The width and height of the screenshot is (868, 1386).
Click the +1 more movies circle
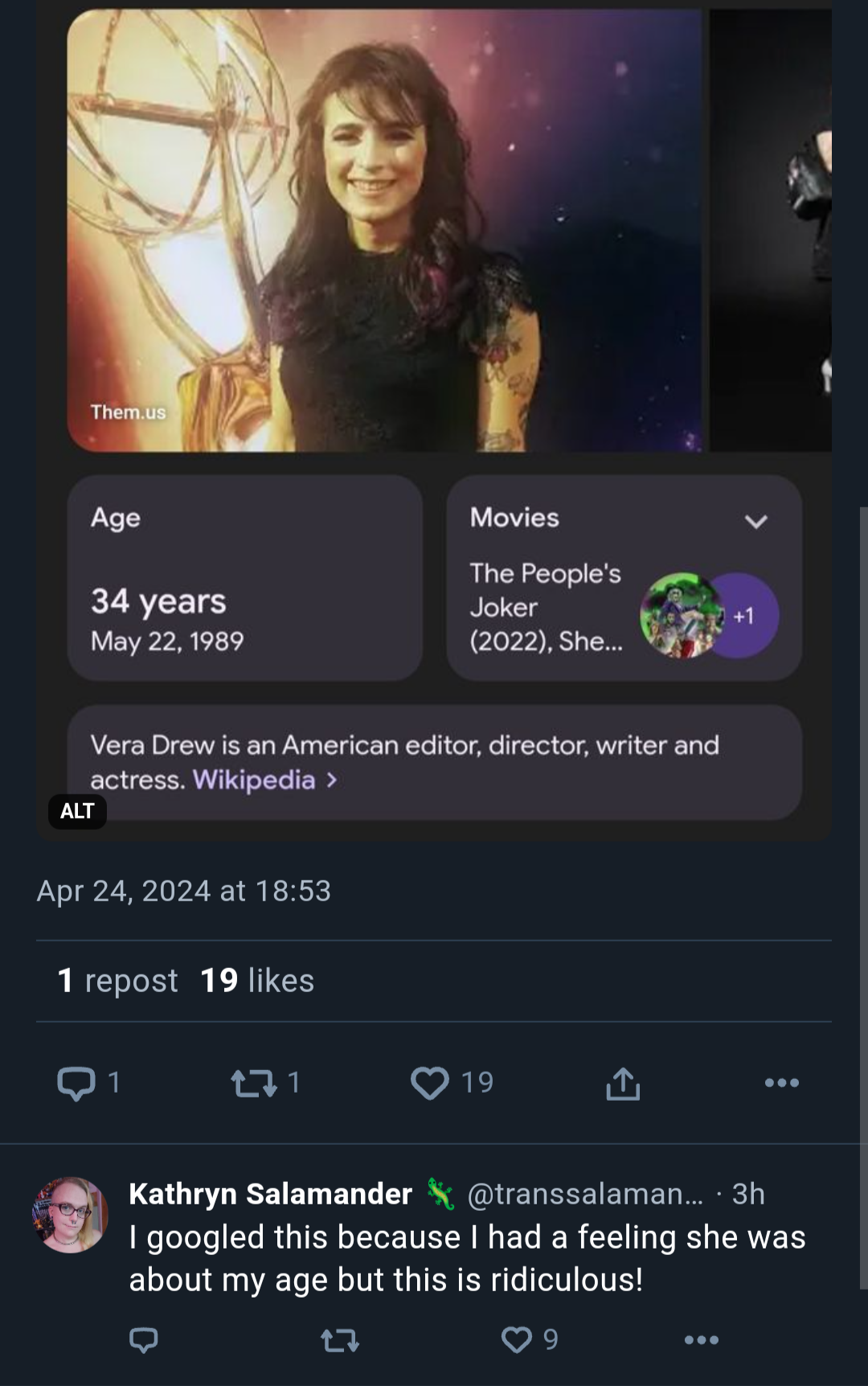coord(745,616)
